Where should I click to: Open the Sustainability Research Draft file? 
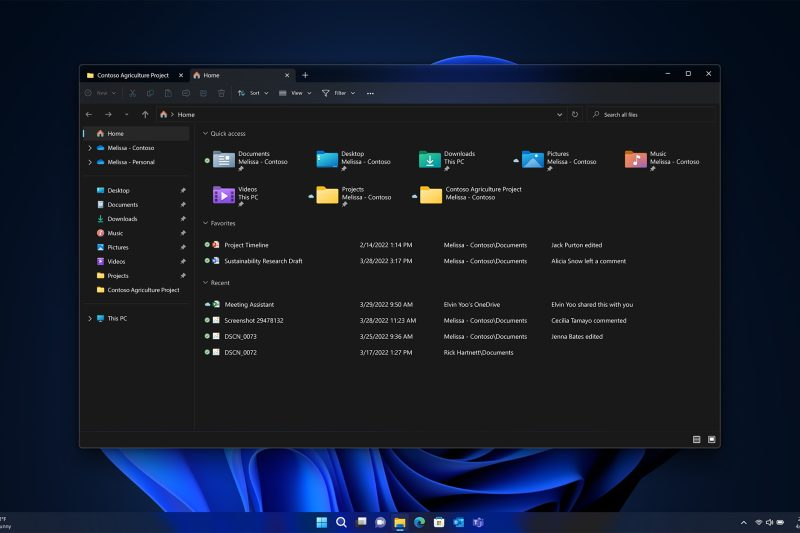pyautogui.click(x=263, y=261)
